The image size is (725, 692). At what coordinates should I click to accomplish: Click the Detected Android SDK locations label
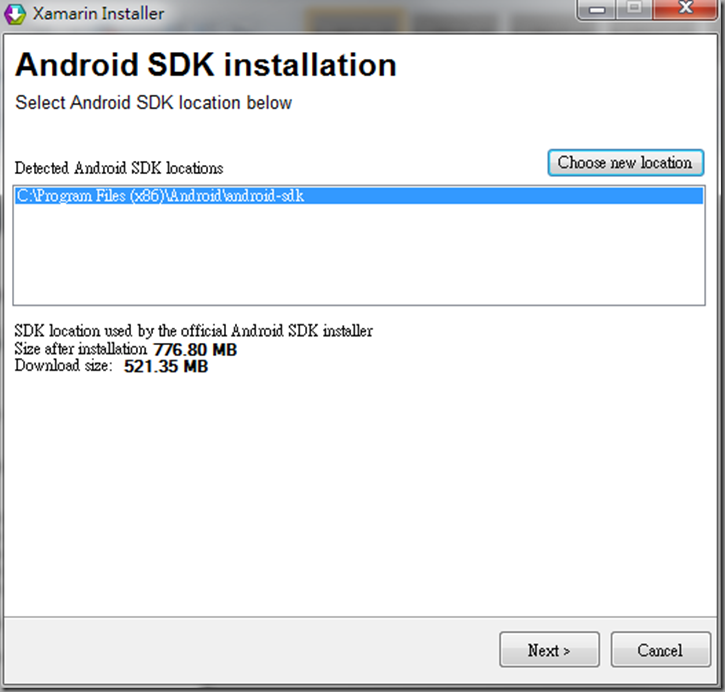(x=119, y=168)
